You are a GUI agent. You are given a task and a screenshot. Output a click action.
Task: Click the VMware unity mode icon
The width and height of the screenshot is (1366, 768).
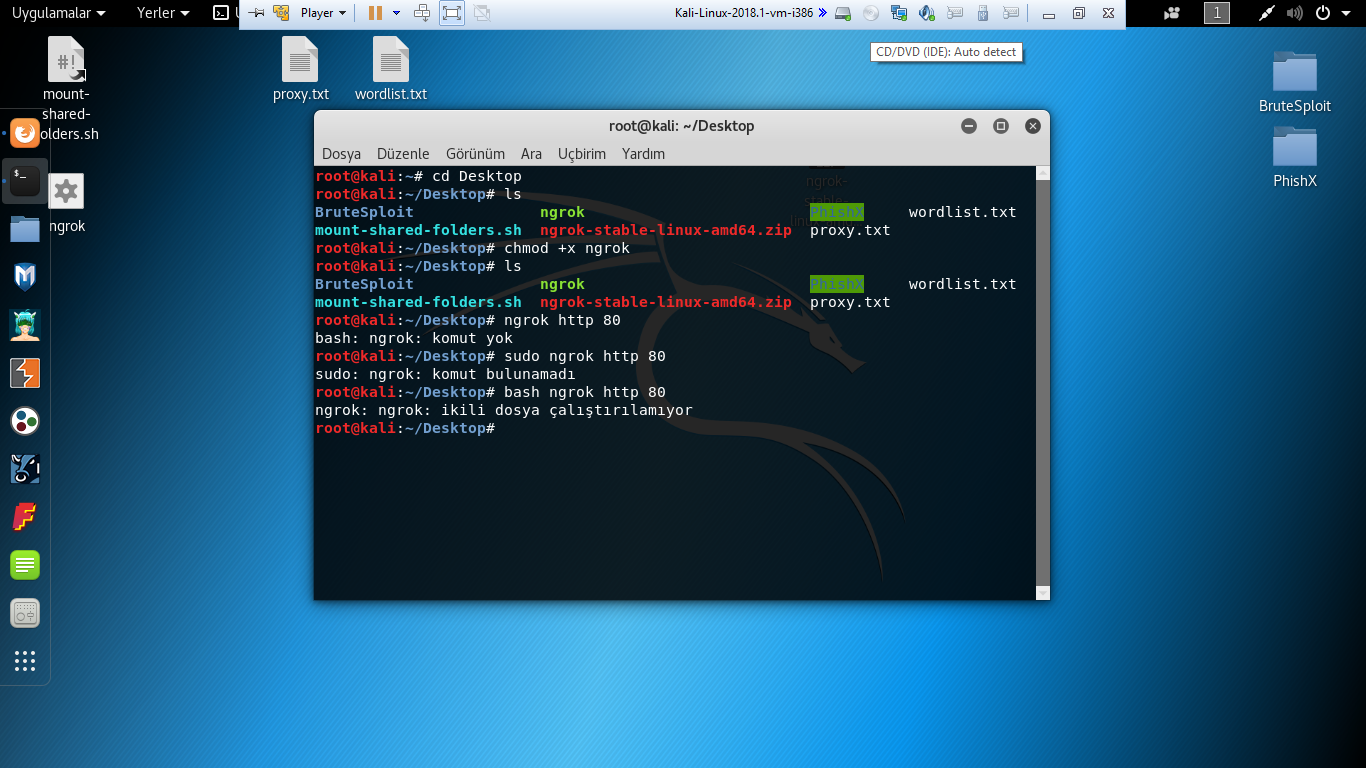(482, 13)
